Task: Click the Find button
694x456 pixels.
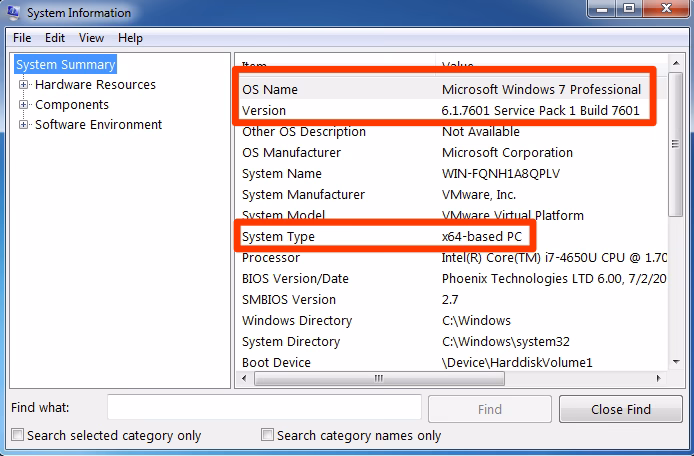Action: 489,409
